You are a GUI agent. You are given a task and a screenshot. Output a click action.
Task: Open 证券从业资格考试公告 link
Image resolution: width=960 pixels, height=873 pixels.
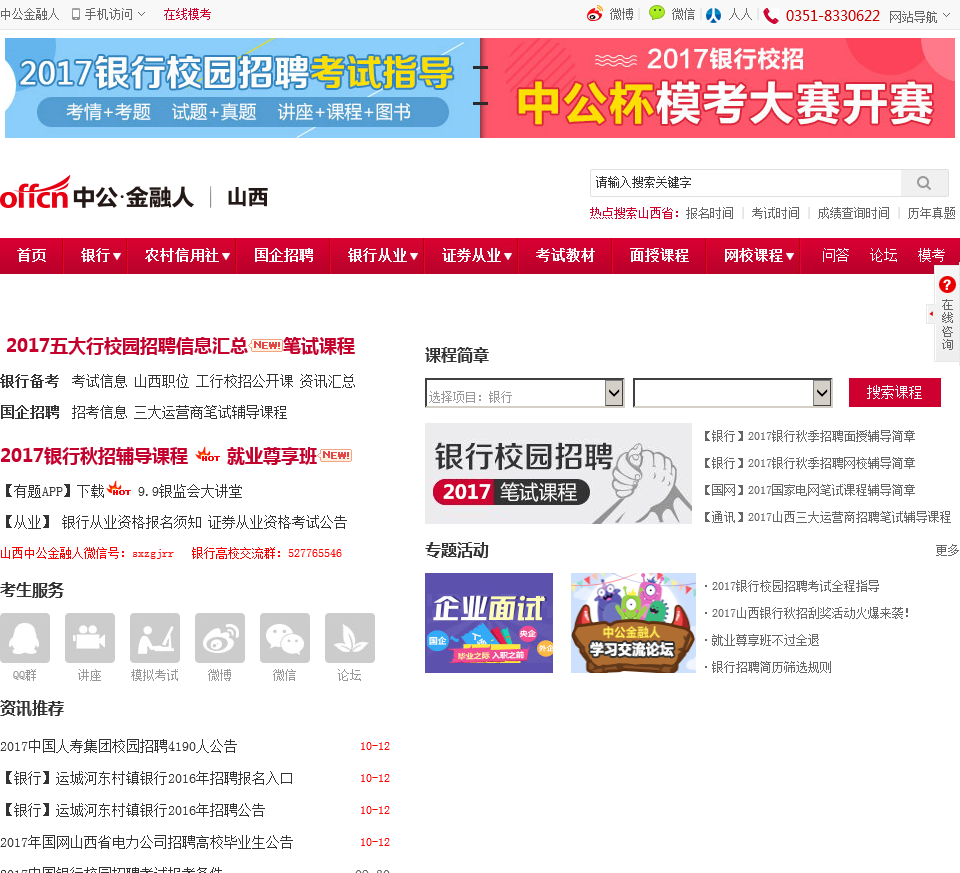pos(277,522)
